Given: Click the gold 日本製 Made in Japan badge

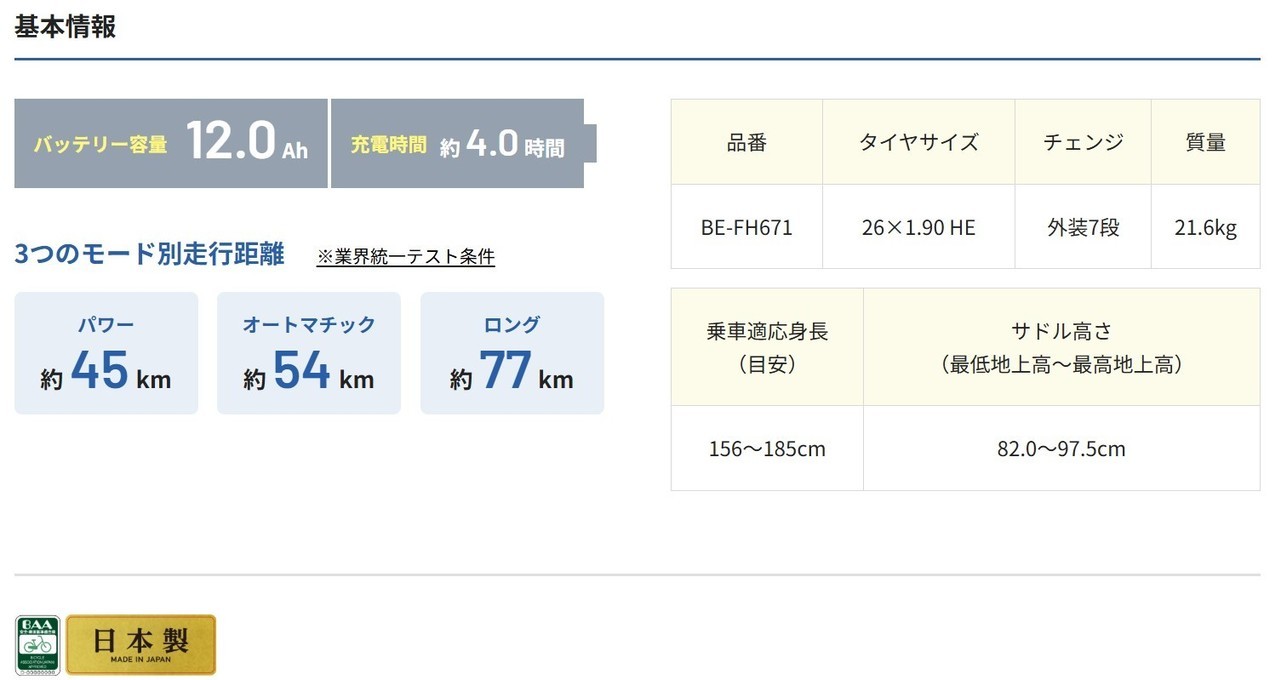Looking at the screenshot, I should pyautogui.click(x=141, y=645).
